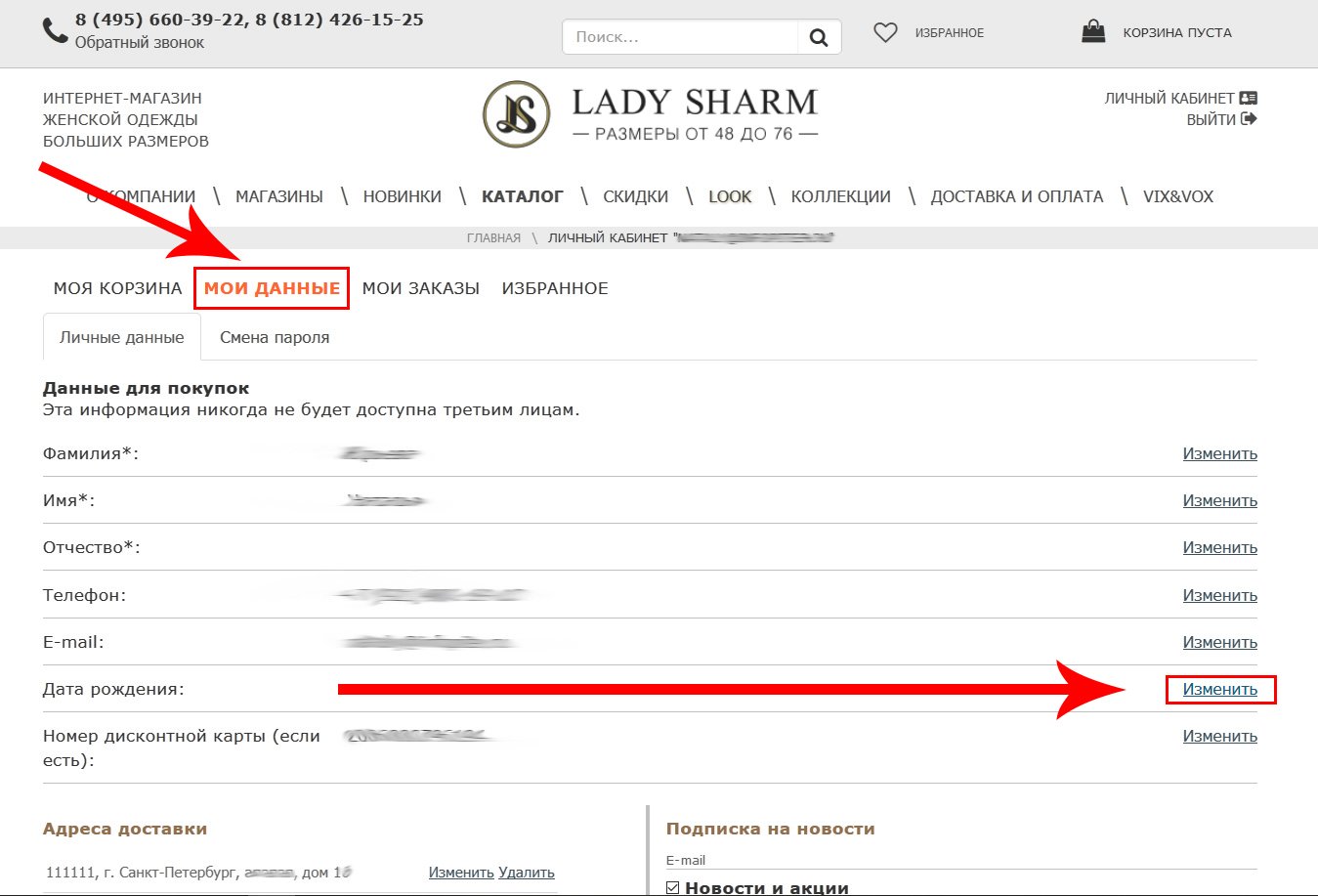The width and height of the screenshot is (1318, 896).
Task: Open the Смена пароля tab
Action: coord(275,337)
